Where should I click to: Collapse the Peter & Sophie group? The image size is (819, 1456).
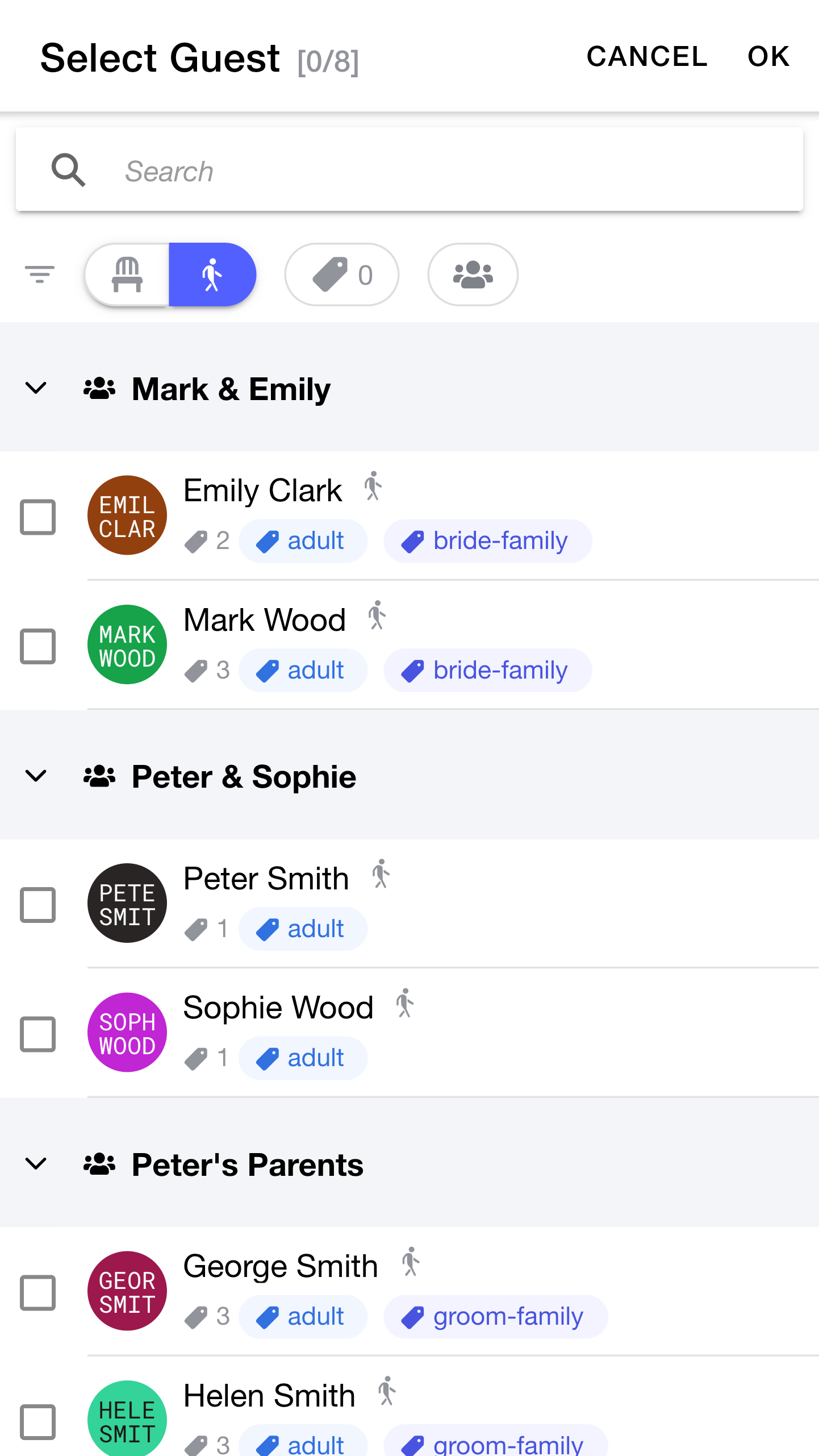(x=36, y=776)
